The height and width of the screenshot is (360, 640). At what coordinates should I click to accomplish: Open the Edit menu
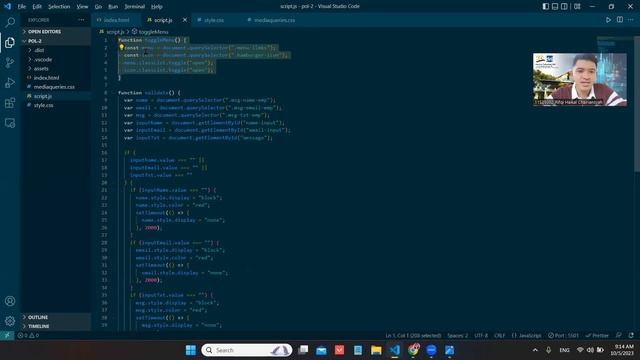pos(37,7)
